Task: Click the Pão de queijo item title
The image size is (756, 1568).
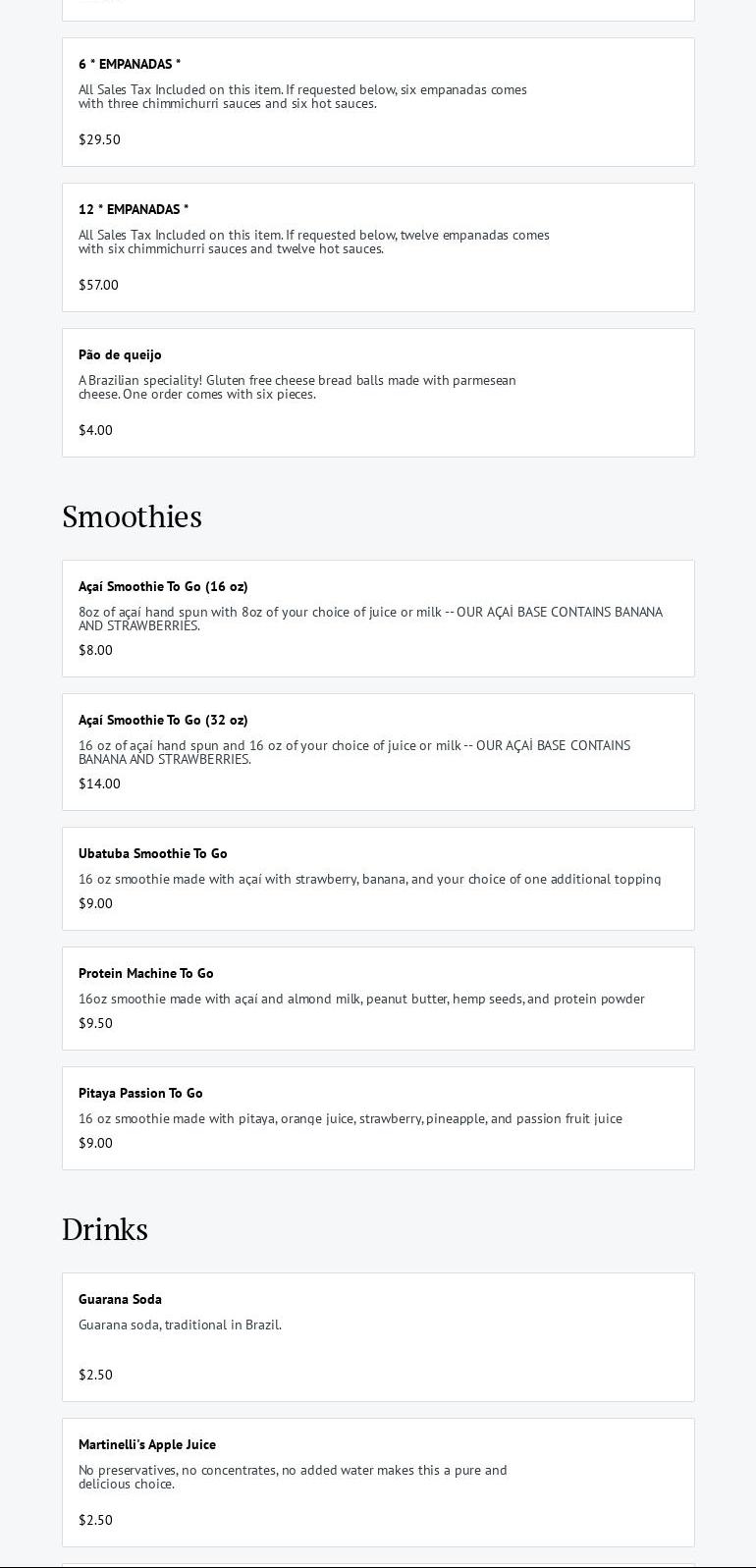Action: pyautogui.click(x=120, y=355)
